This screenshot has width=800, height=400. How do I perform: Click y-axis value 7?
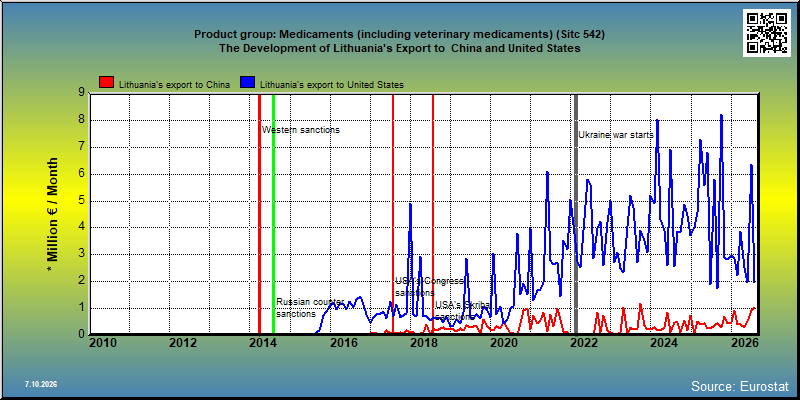(x=81, y=147)
